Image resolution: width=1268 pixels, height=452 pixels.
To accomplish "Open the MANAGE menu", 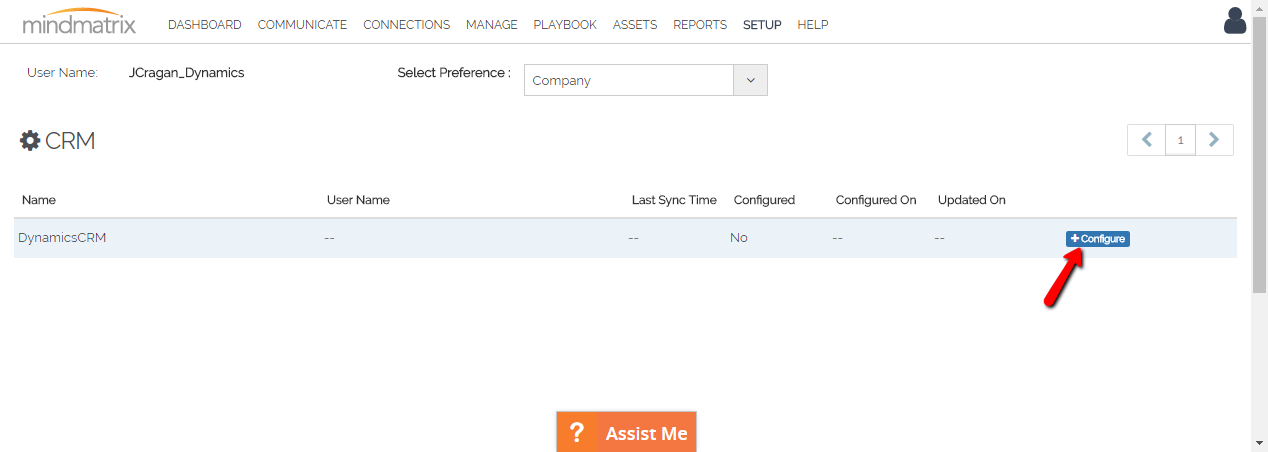I will click(x=492, y=25).
